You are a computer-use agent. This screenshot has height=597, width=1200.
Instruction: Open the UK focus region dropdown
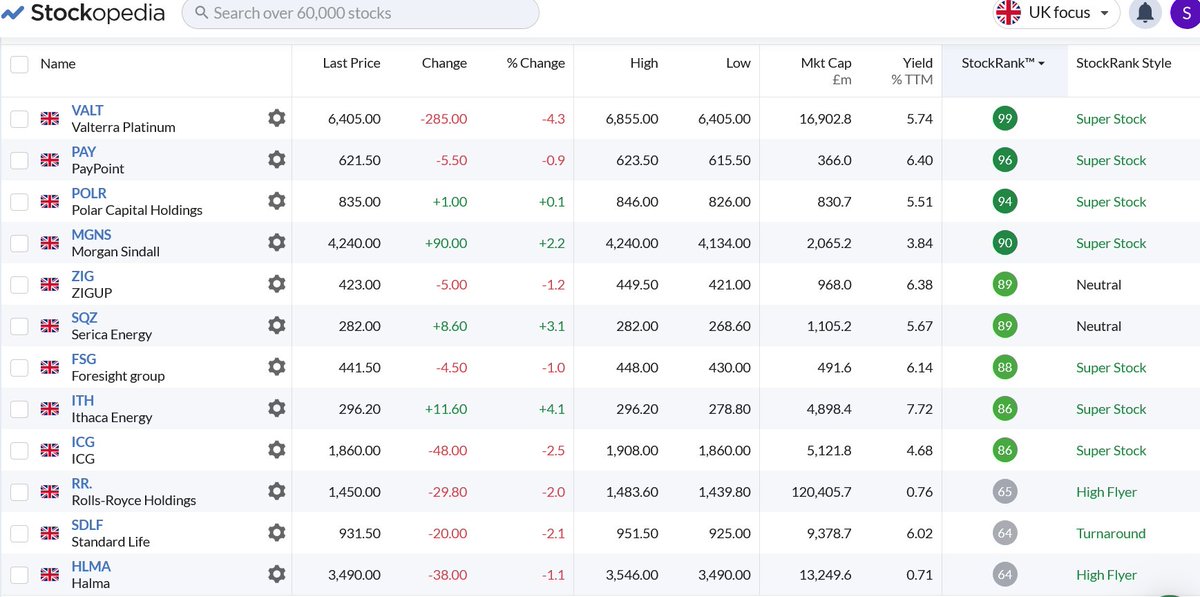[x=1056, y=13]
